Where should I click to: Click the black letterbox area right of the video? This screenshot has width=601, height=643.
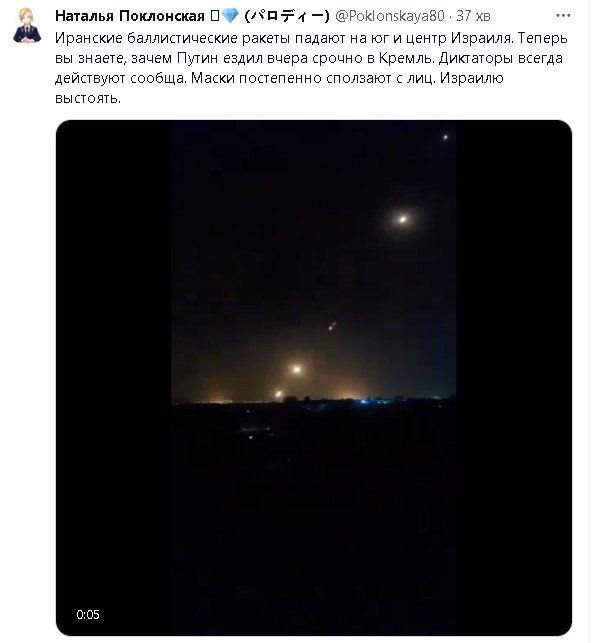pos(514,378)
